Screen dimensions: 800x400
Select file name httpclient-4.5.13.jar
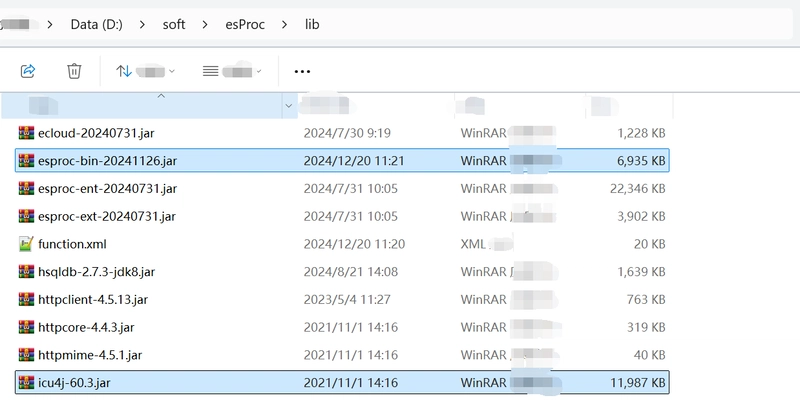pos(93,299)
